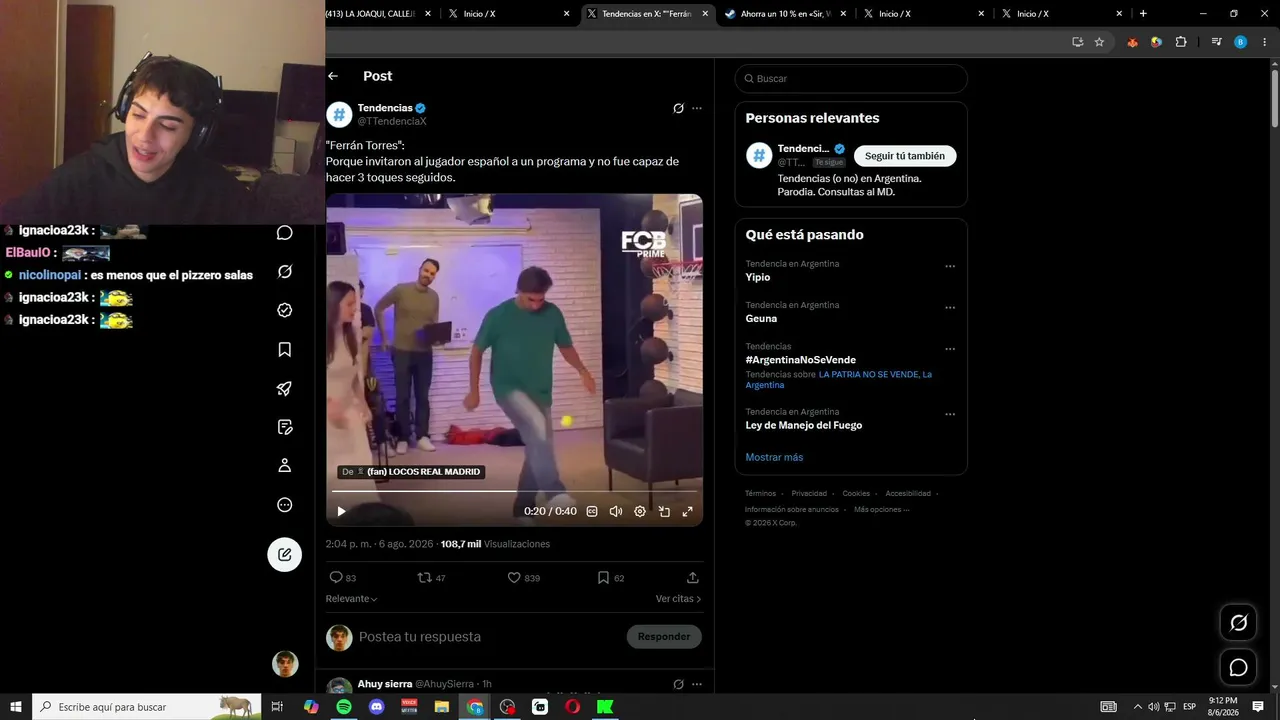Switch to first Inicio / X tab
1280x720 pixels.
pyautogui.click(x=510, y=14)
